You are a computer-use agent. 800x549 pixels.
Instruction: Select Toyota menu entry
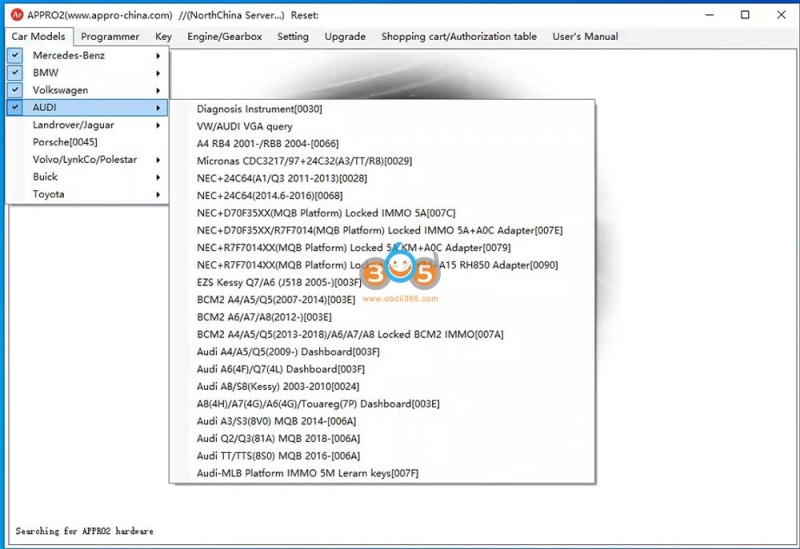click(87, 194)
